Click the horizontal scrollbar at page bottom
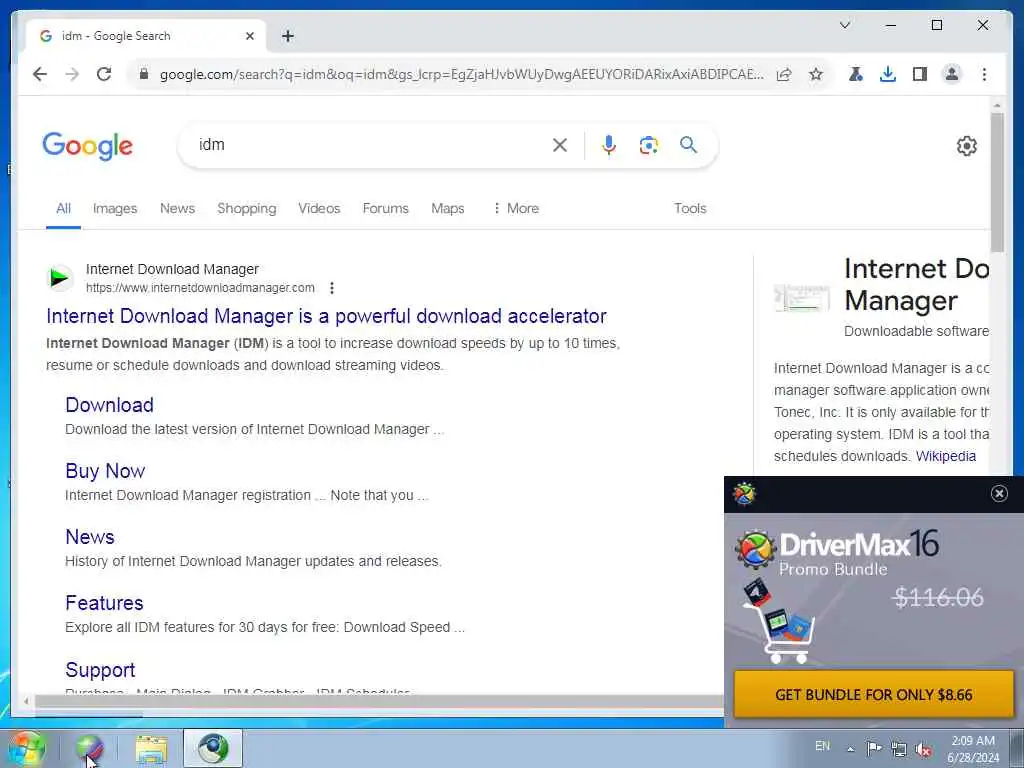Screen dimensions: 1024x768 [379, 701]
